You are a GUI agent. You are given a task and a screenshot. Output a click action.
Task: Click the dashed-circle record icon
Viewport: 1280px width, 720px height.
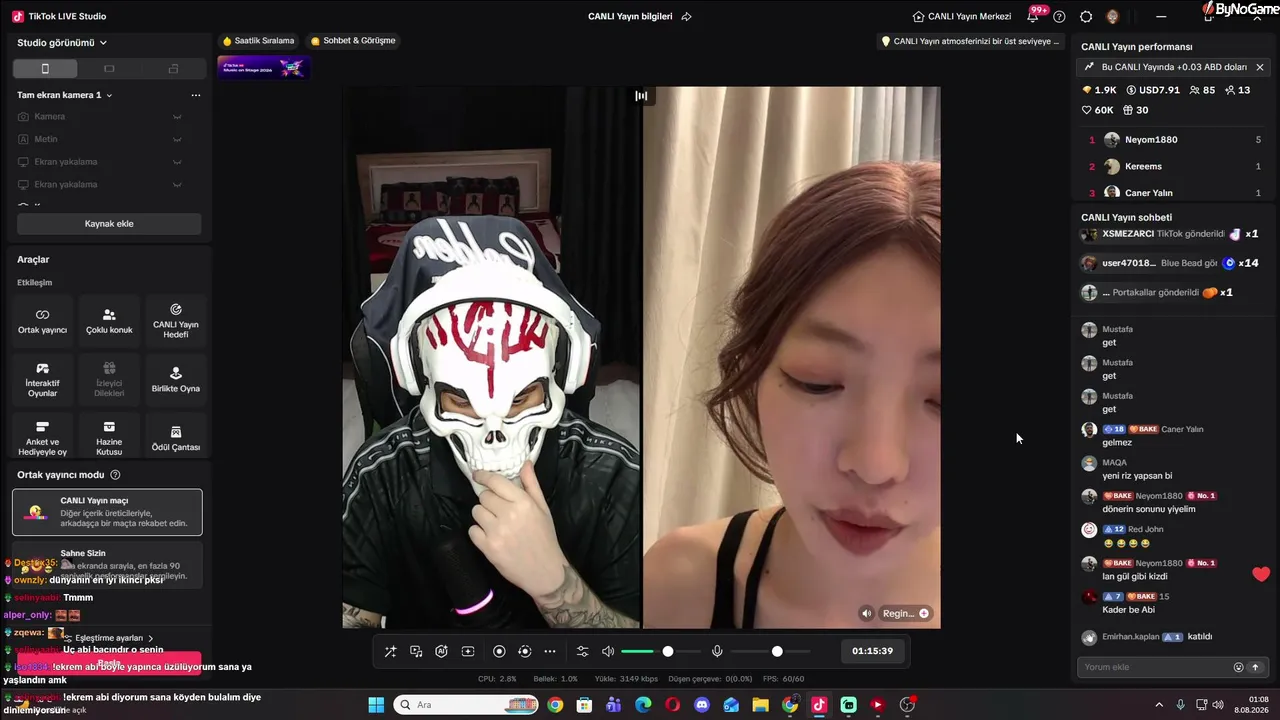[524, 652]
